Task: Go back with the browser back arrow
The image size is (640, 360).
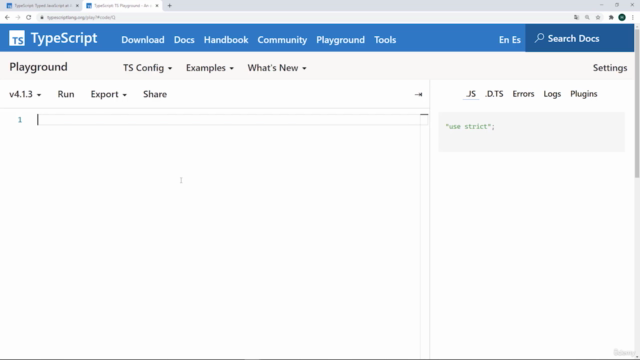Action: point(7,17)
